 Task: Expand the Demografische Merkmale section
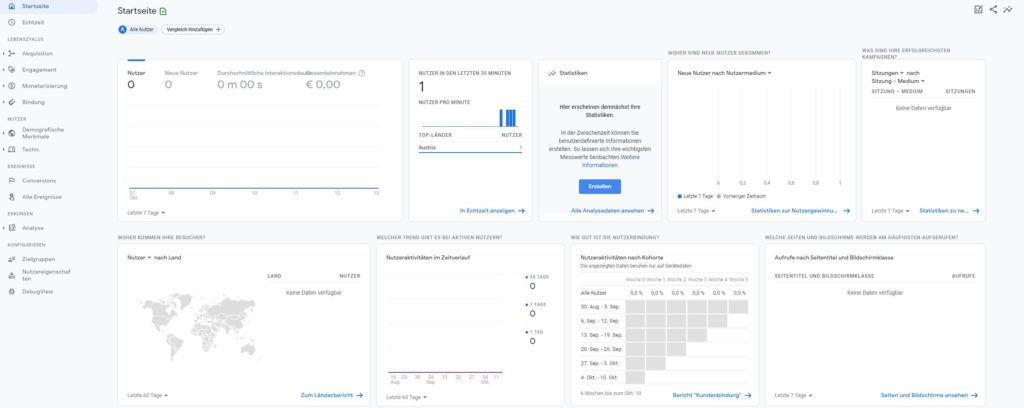[x=4, y=133]
